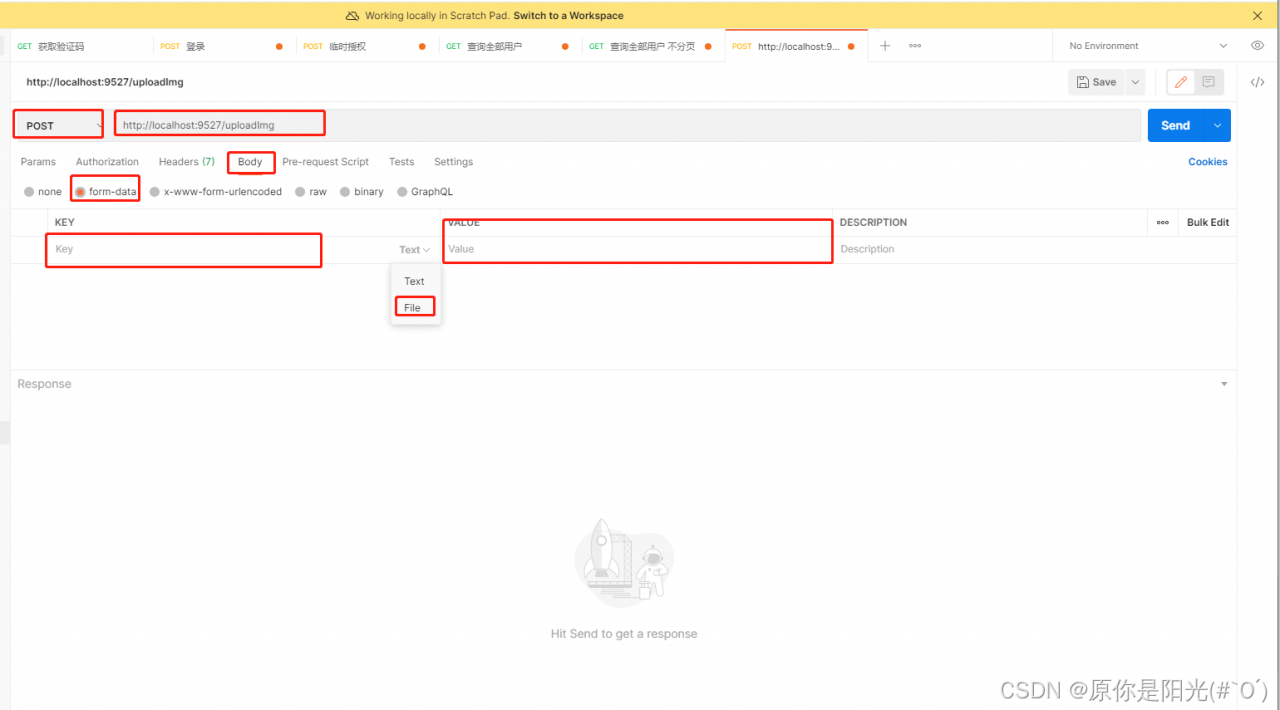Expand the No Environment selector
Screen dimensions: 1280x710
1143,45
